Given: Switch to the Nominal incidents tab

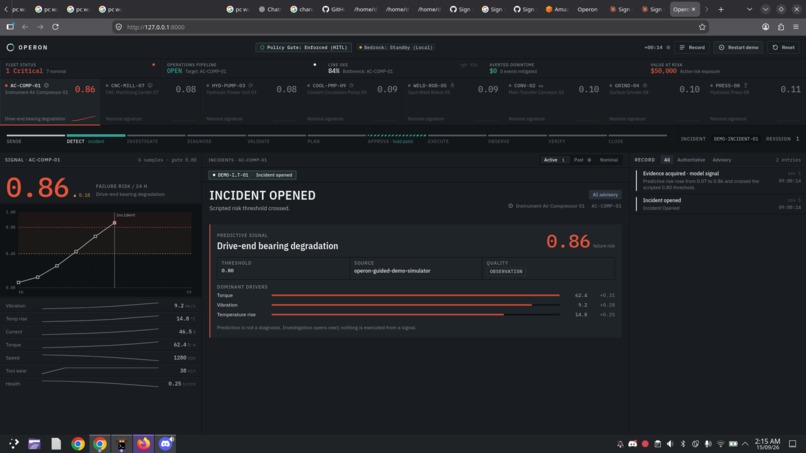Looking at the screenshot, I should tap(609, 160).
